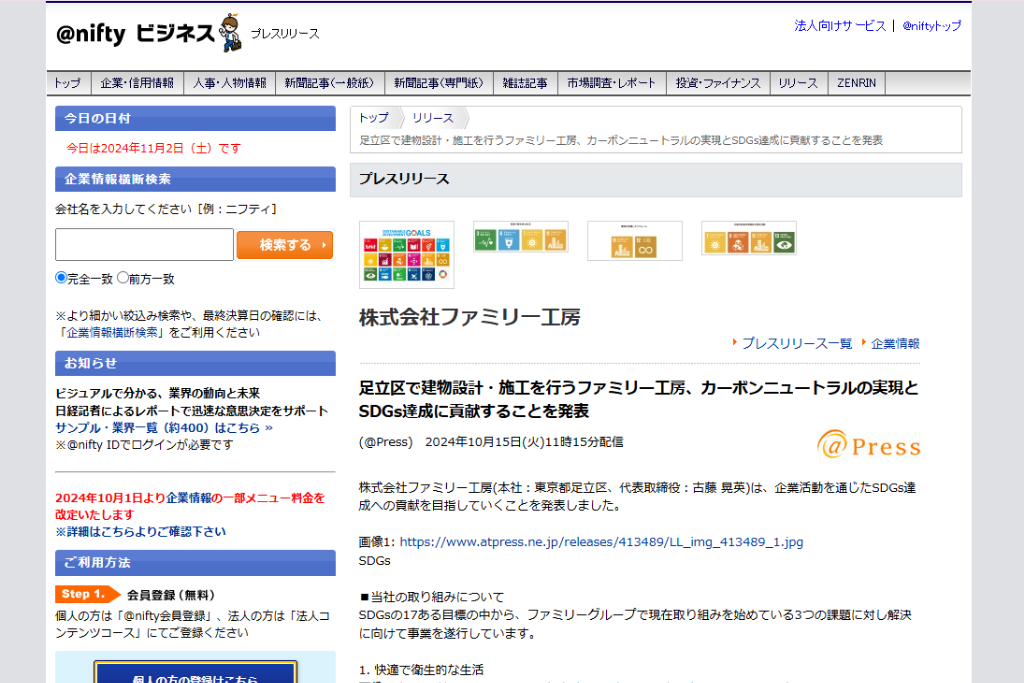1024x683 pixels.
Task: Open 企業情報 link beside プレスリリース一覧
Action: [895, 343]
